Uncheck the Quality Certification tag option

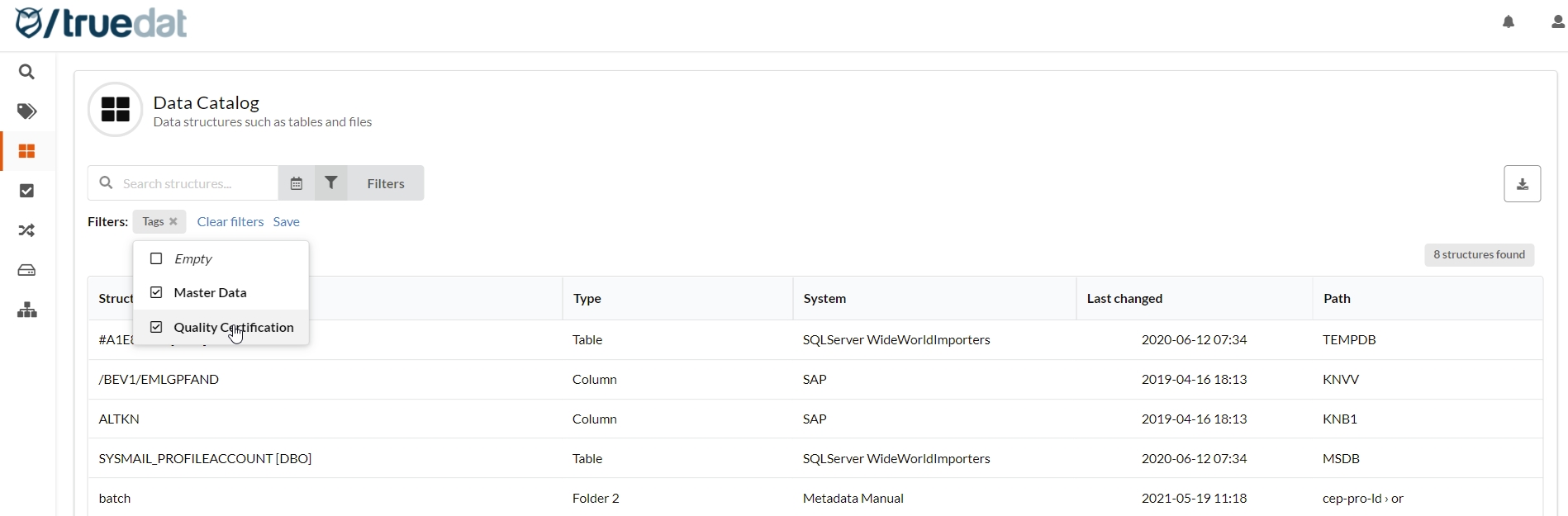pyautogui.click(x=156, y=328)
